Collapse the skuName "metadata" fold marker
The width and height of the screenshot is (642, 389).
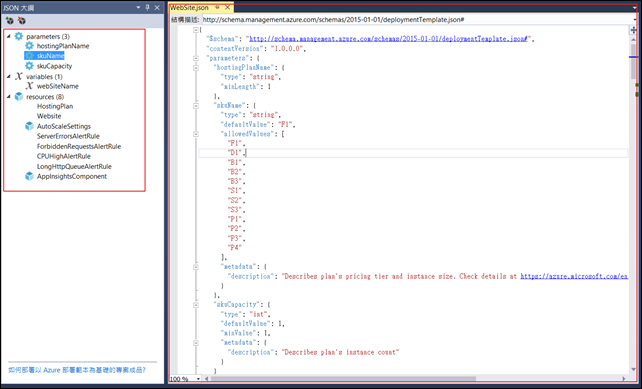[196, 267]
